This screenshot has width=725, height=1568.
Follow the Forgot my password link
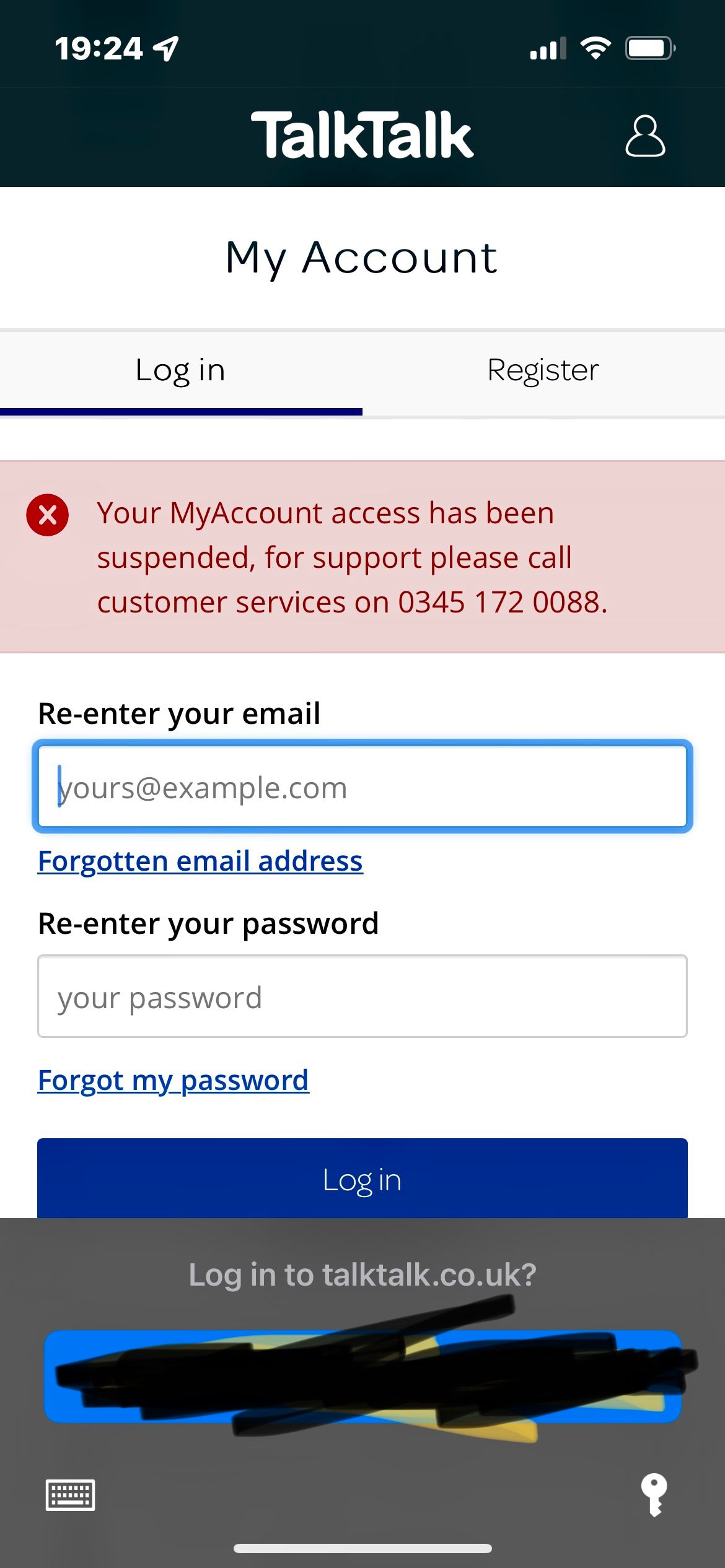pos(173,1080)
